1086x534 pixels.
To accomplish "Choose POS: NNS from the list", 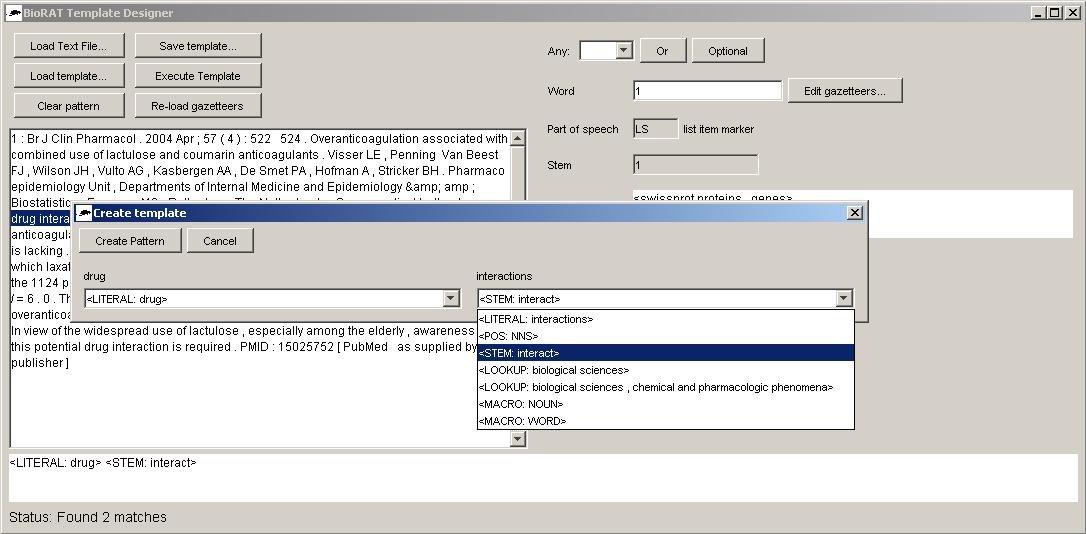I will pyautogui.click(x=508, y=336).
